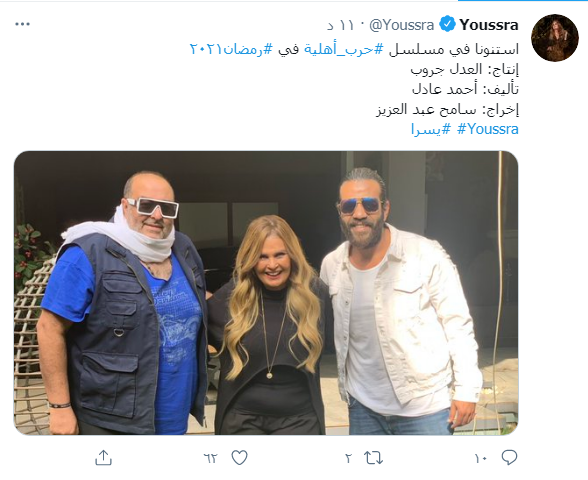Click the blue verified badge

click(x=447, y=24)
